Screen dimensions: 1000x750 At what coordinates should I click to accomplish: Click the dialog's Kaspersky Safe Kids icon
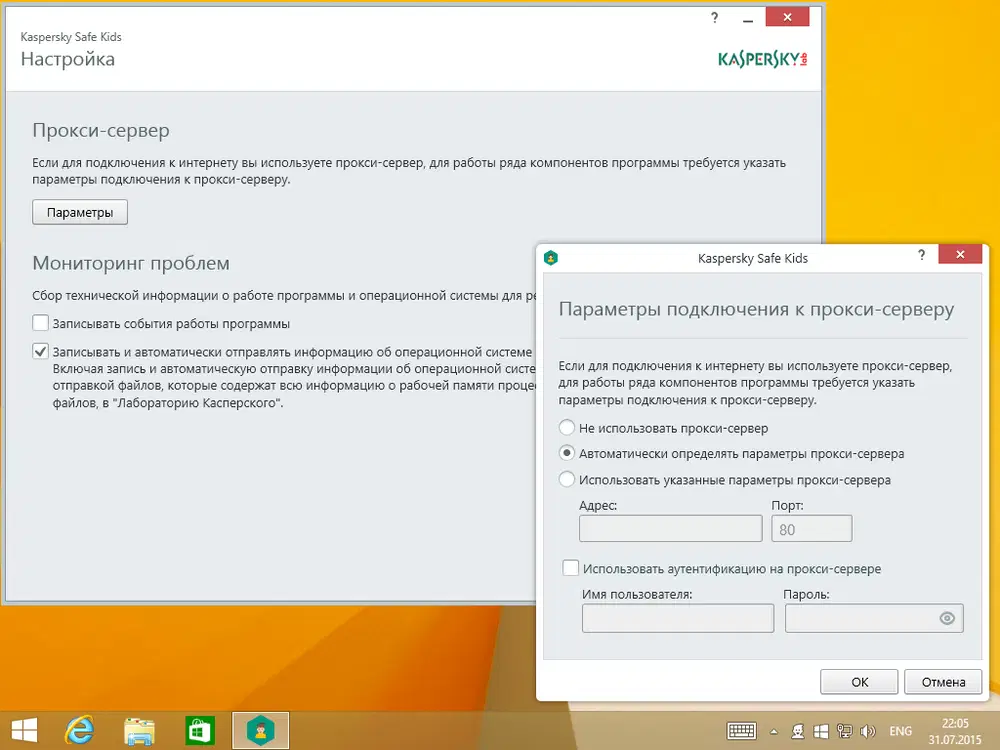click(x=551, y=258)
